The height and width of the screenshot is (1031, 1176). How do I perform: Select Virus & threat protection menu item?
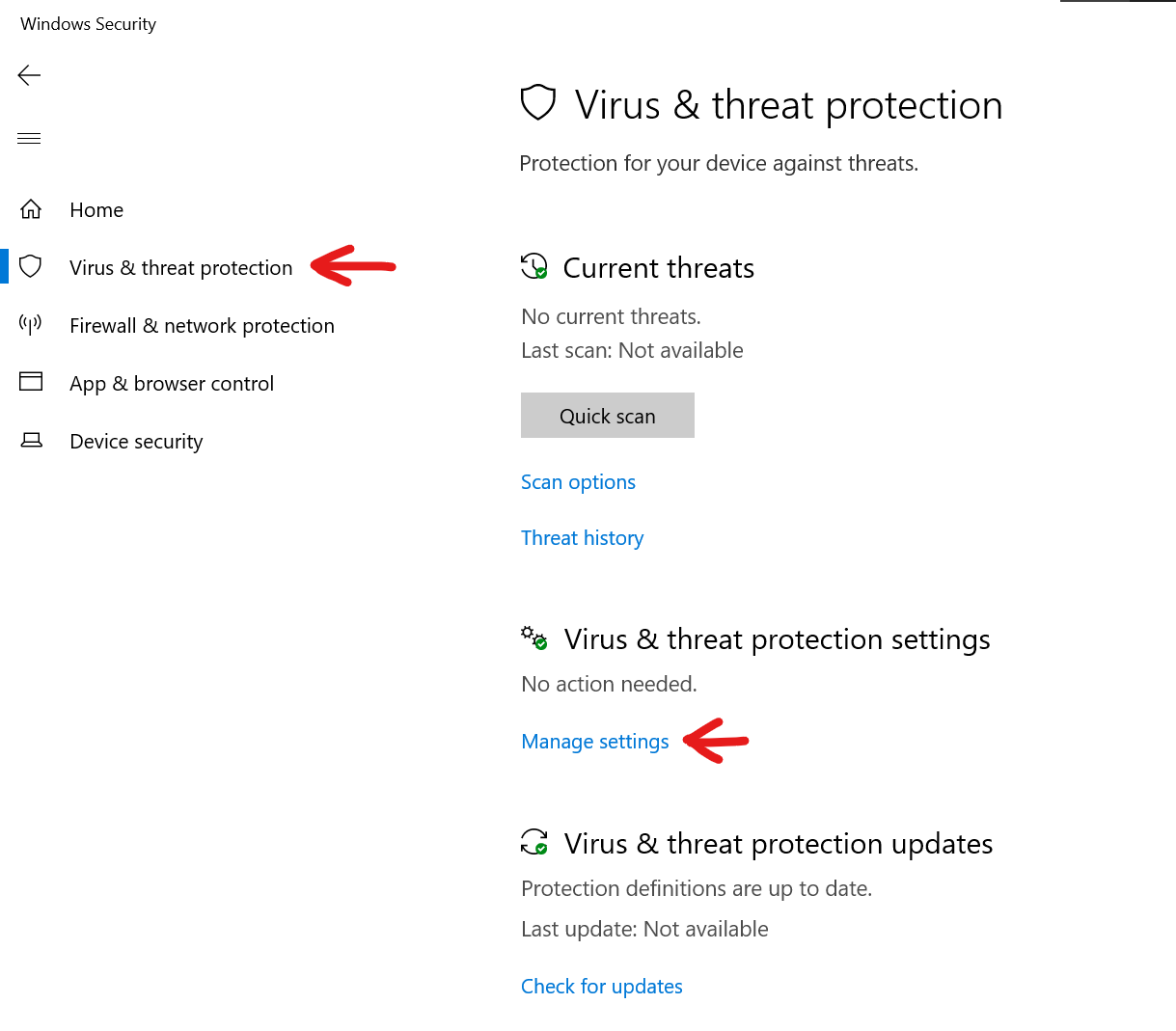180,268
